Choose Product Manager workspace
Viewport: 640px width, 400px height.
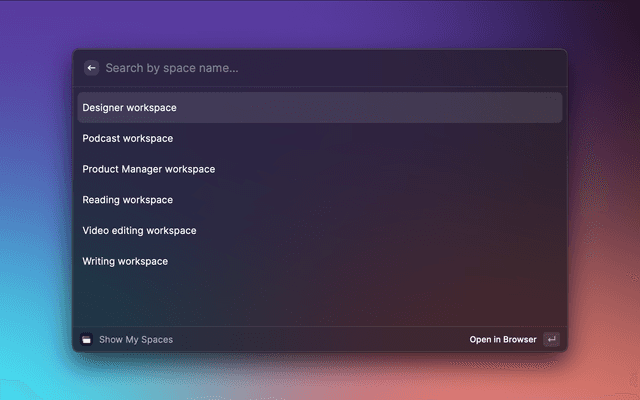[x=320, y=169]
